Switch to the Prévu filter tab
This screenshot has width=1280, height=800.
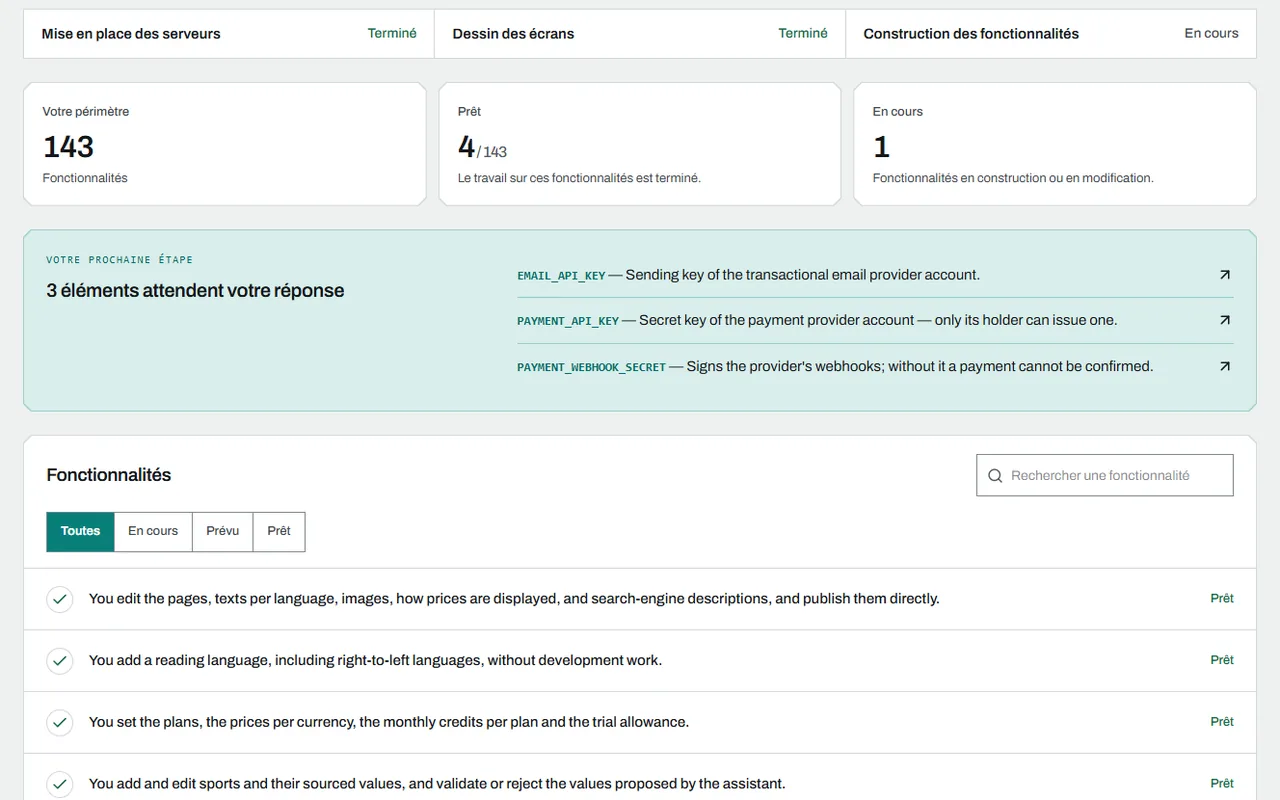coord(223,532)
